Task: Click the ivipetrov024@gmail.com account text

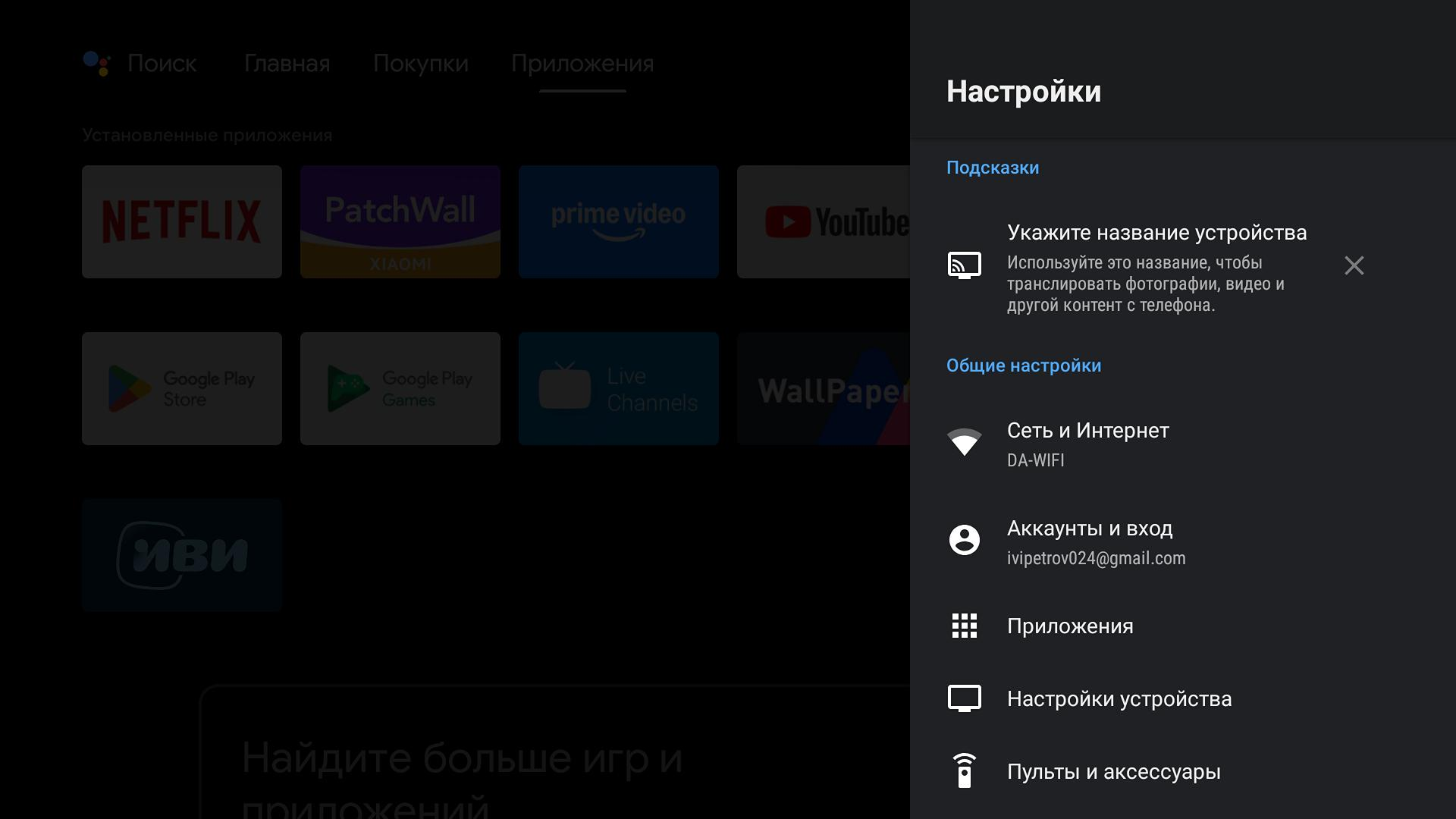Action: coord(1096,558)
